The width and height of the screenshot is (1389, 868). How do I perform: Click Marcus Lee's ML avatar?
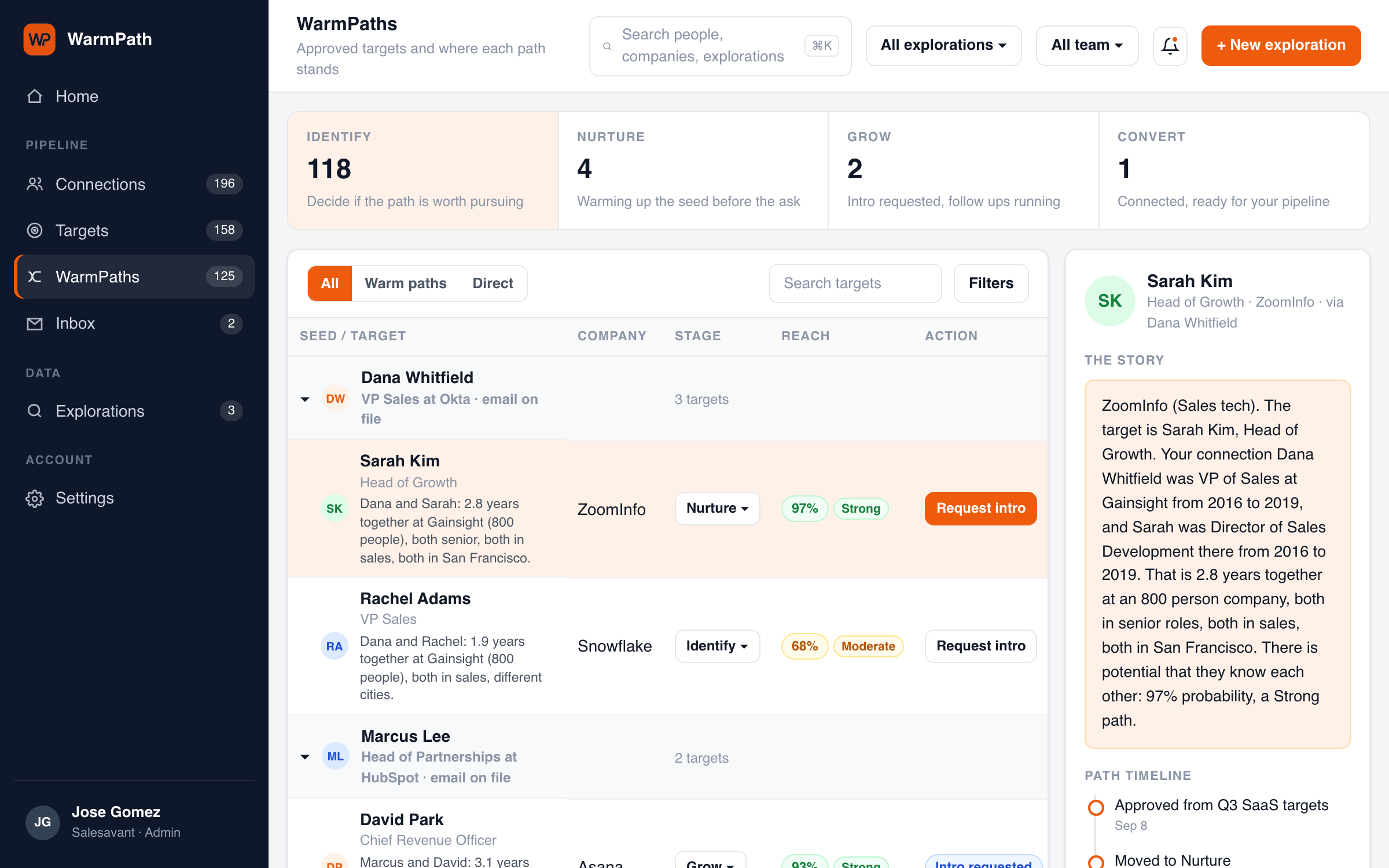coord(335,756)
